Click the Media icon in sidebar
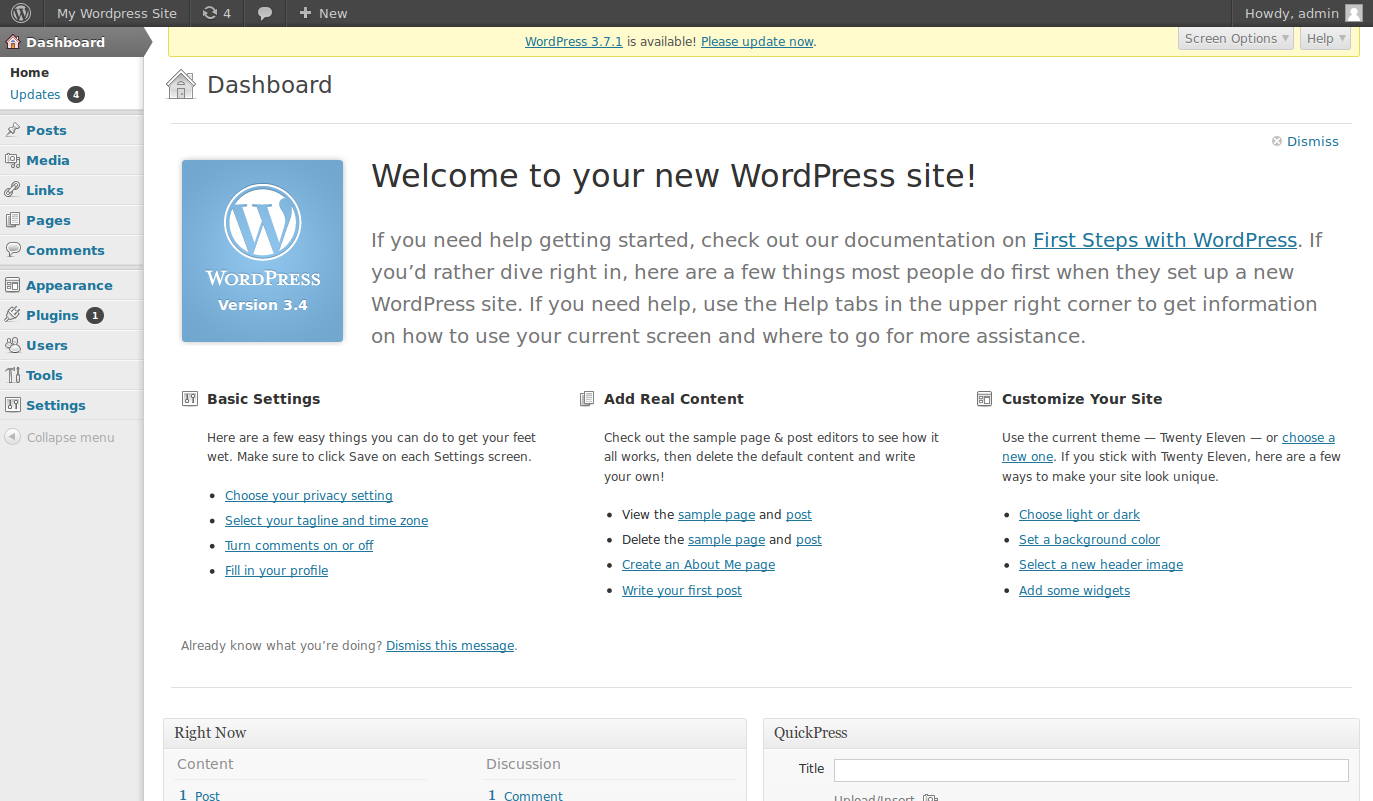 pyautogui.click(x=13, y=160)
